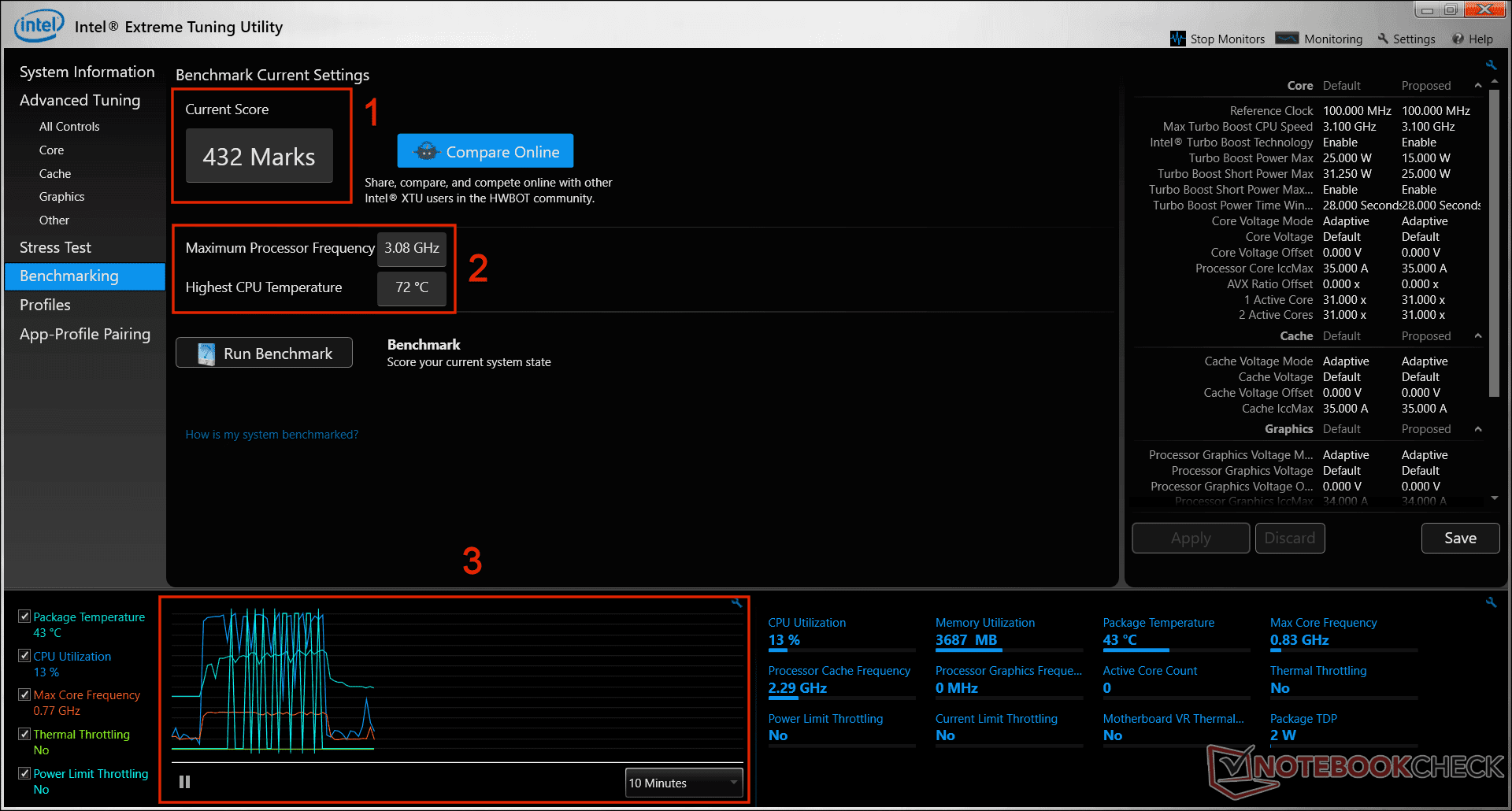
Task: Open Advanced Tuning section
Action: [80, 100]
